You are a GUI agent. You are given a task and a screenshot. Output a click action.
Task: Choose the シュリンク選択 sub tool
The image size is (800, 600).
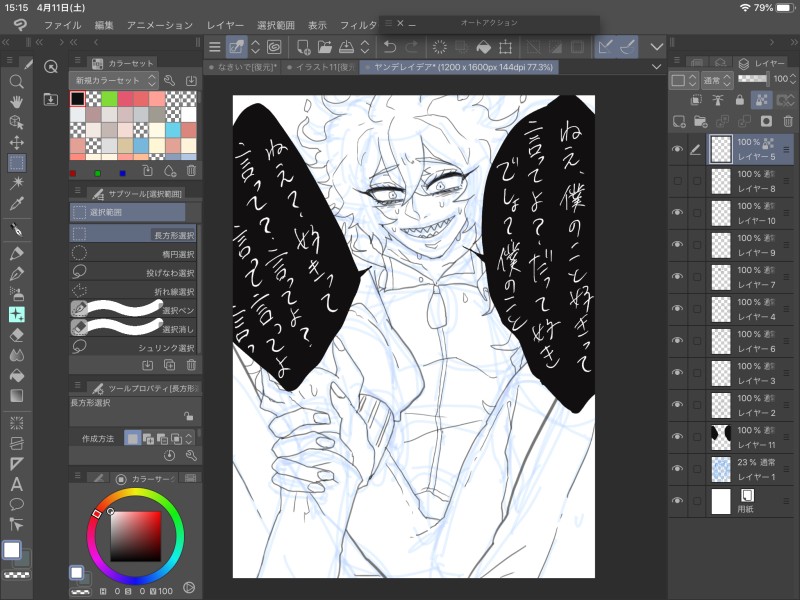click(x=133, y=347)
